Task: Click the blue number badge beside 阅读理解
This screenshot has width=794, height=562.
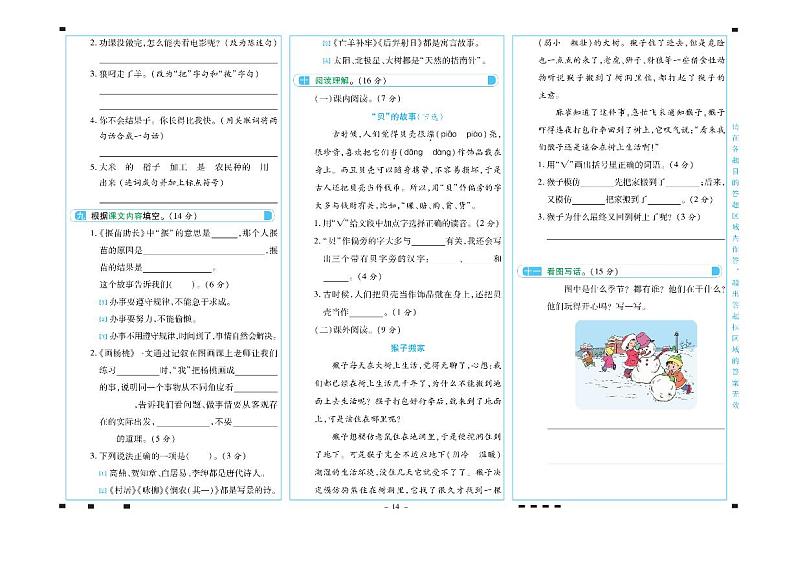Action: 304,81
